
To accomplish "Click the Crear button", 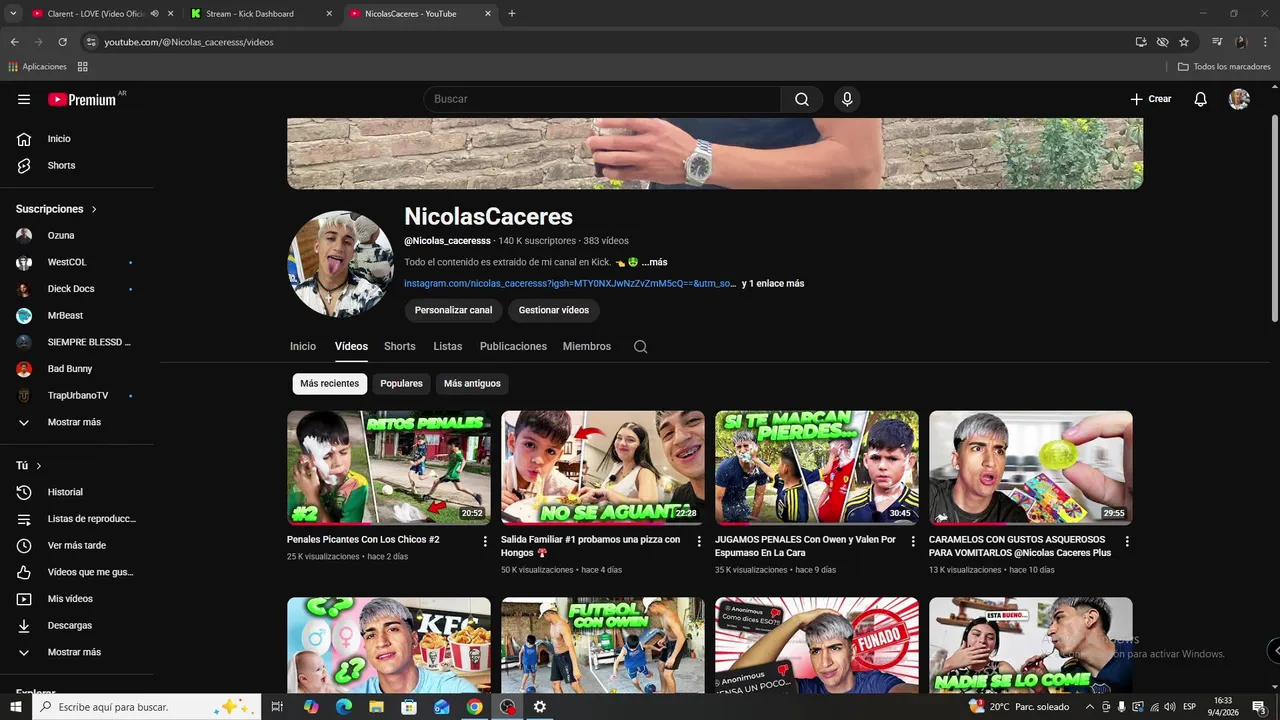I will click(1151, 99).
